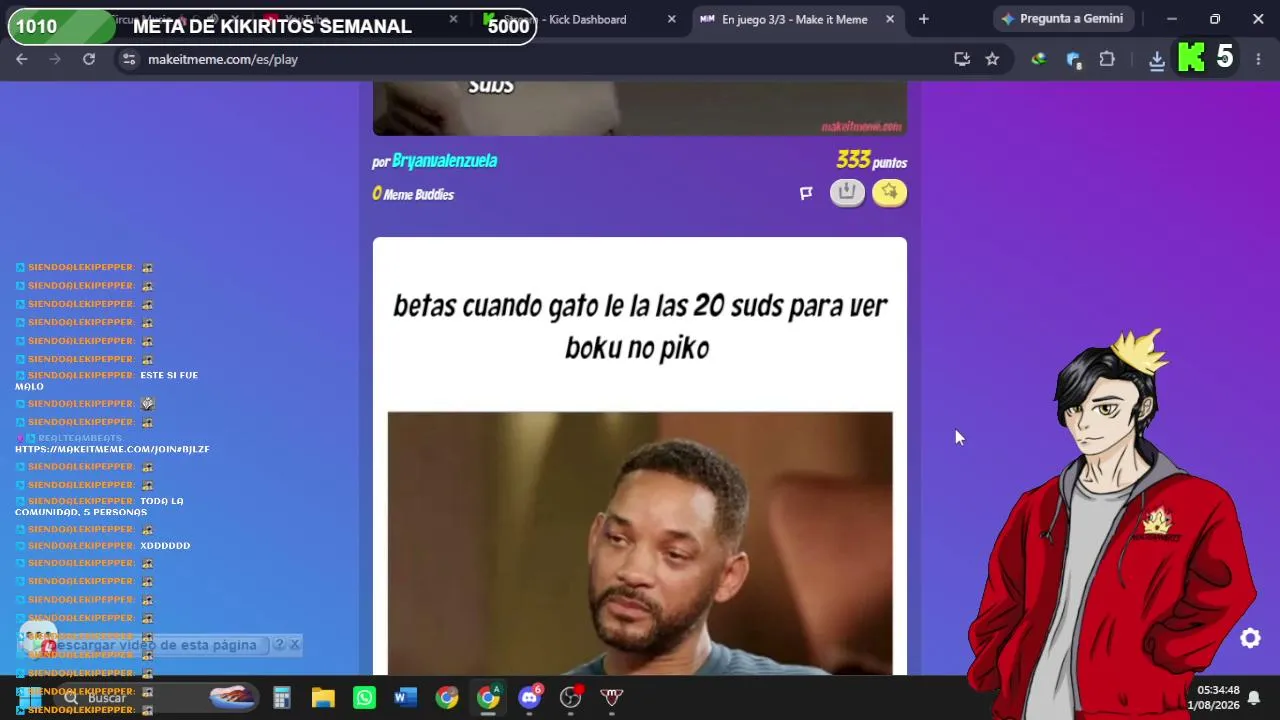Report the meme using the flag icon
Viewport: 1280px width, 720px height.
pyautogui.click(x=806, y=193)
